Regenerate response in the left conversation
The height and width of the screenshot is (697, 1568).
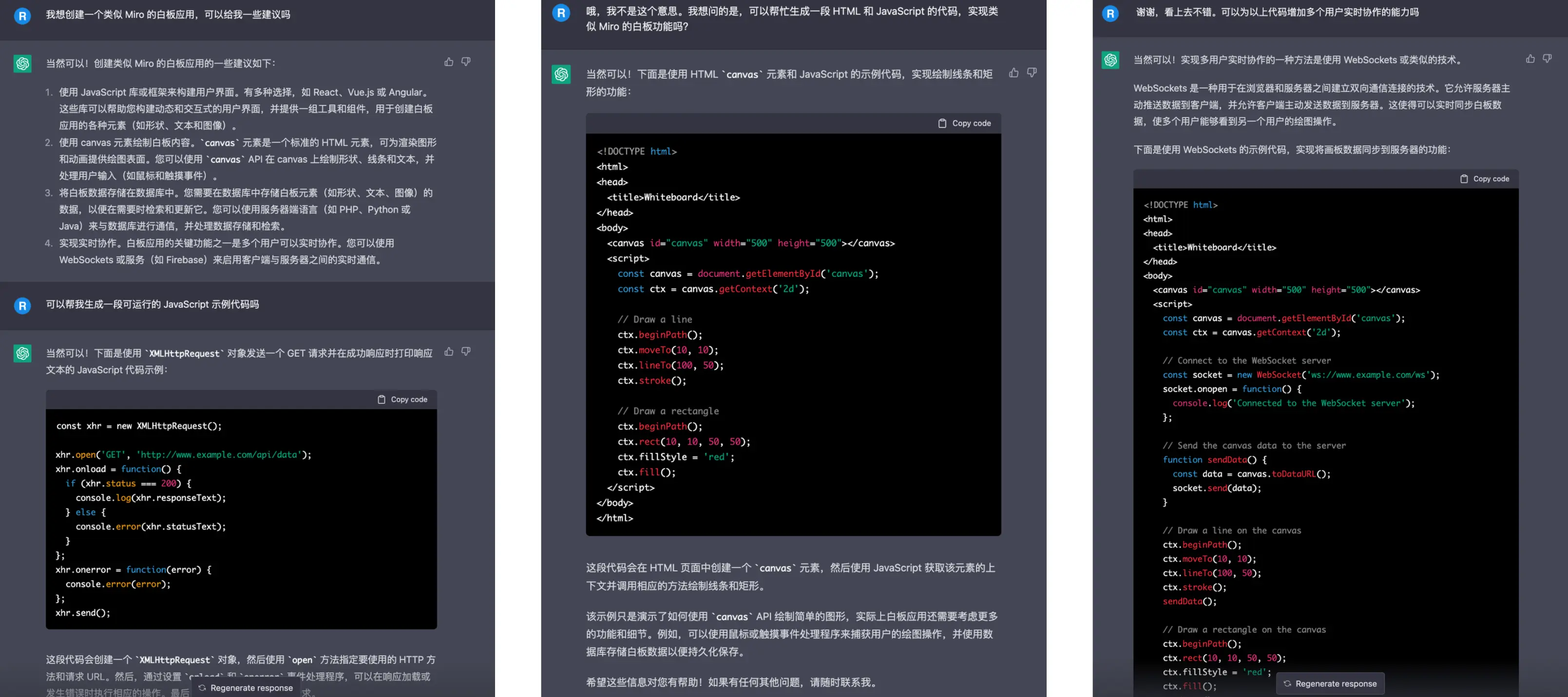tap(245, 687)
